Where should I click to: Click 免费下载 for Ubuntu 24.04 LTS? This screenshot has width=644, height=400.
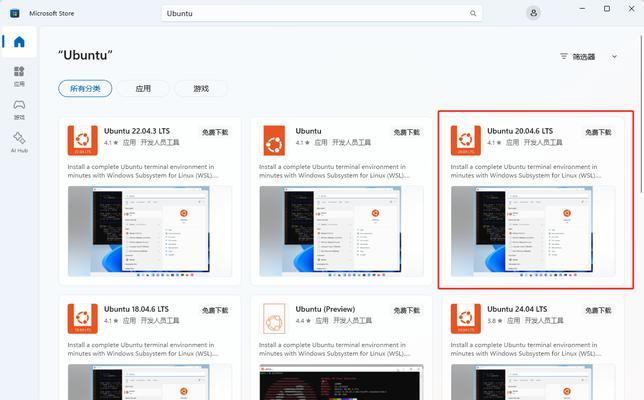click(598, 310)
